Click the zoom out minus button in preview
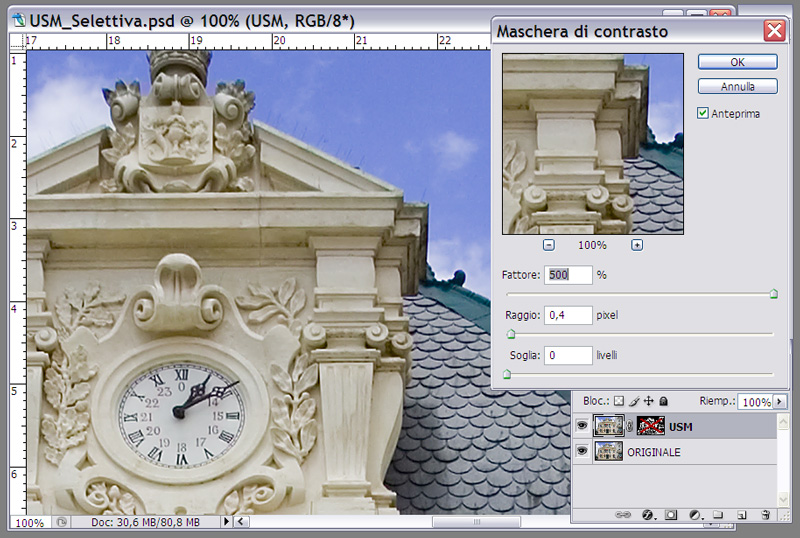 click(549, 245)
